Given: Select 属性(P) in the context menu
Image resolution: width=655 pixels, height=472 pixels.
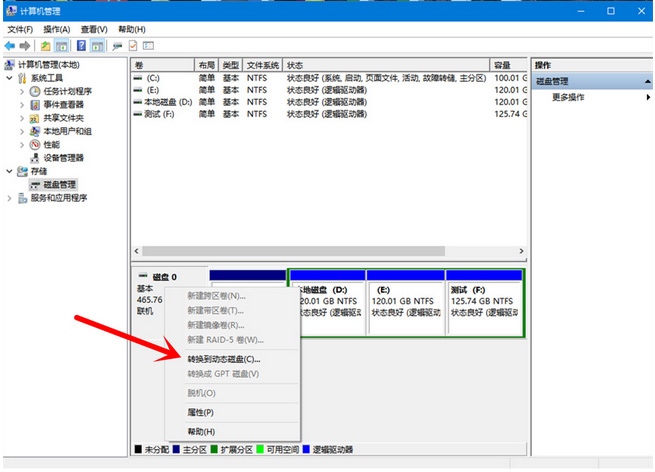Looking at the screenshot, I should (x=201, y=412).
